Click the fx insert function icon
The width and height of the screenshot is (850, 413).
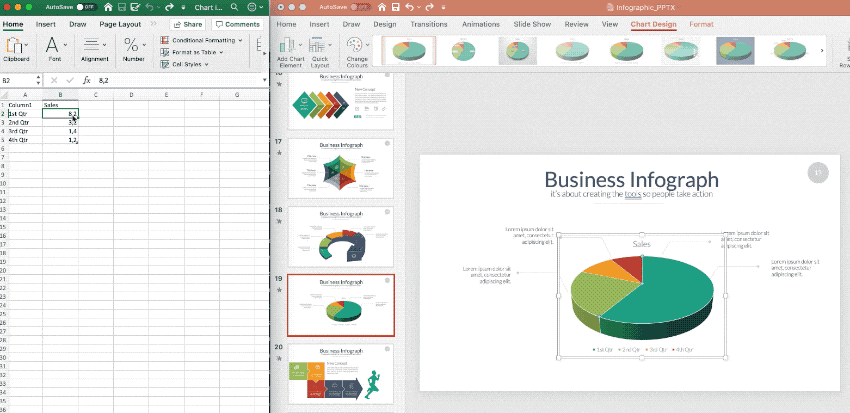(87, 80)
